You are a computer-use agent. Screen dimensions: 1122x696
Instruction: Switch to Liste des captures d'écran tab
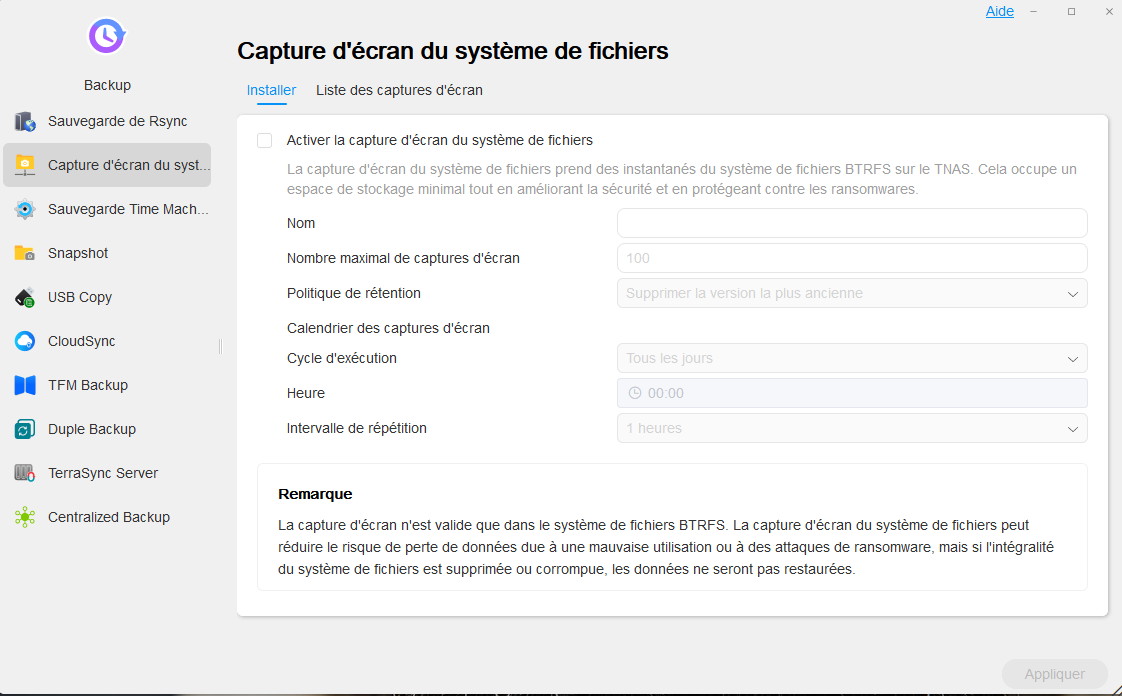tap(399, 90)
